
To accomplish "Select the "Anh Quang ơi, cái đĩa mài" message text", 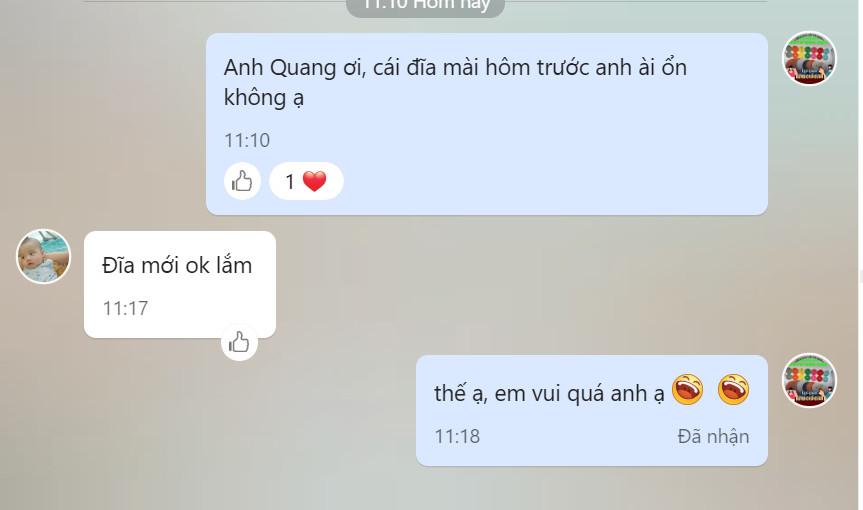I will pos(455,83).
